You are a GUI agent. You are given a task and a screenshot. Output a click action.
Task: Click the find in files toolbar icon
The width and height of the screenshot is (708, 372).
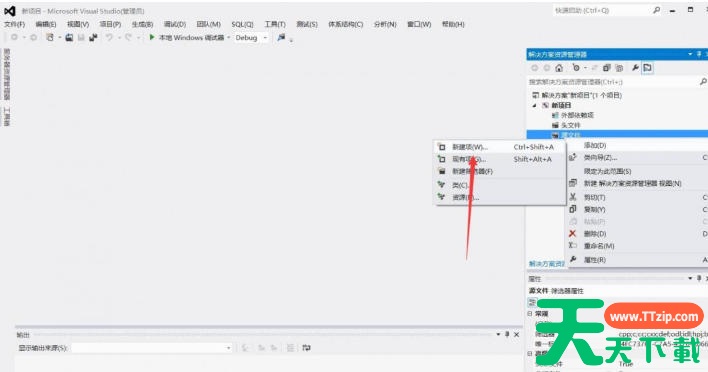[x=281, y=37]
